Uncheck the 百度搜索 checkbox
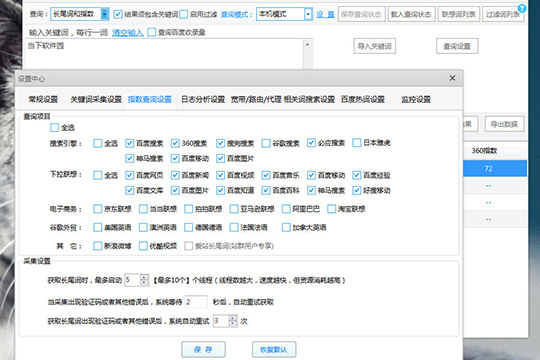Image resolution: width=540 pixels, height=360 pixels. click(x=129, y=143)
